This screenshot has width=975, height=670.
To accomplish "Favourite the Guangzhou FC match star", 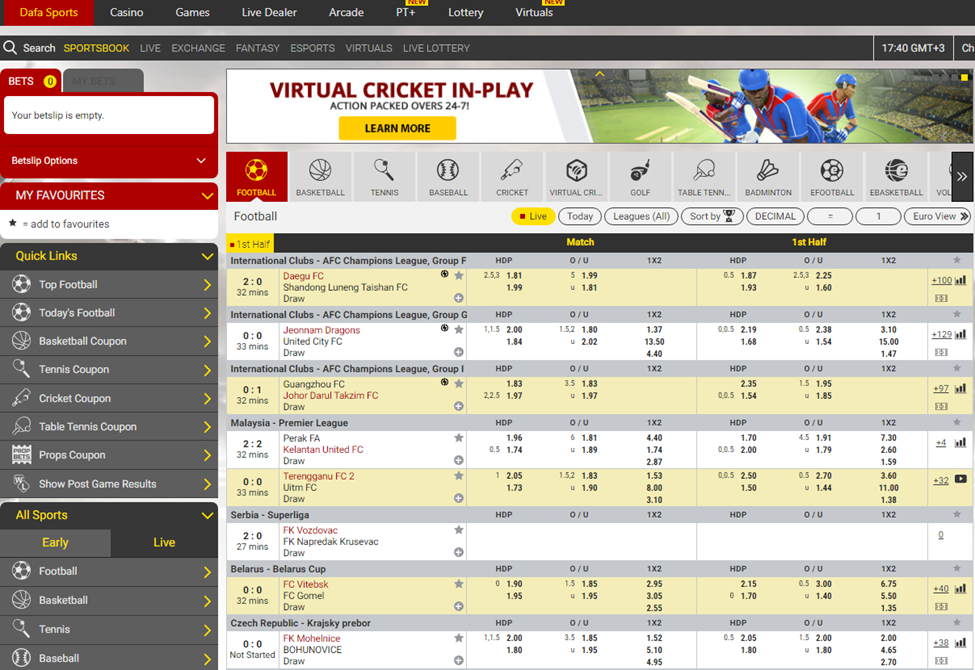I will tap(459, 384).
